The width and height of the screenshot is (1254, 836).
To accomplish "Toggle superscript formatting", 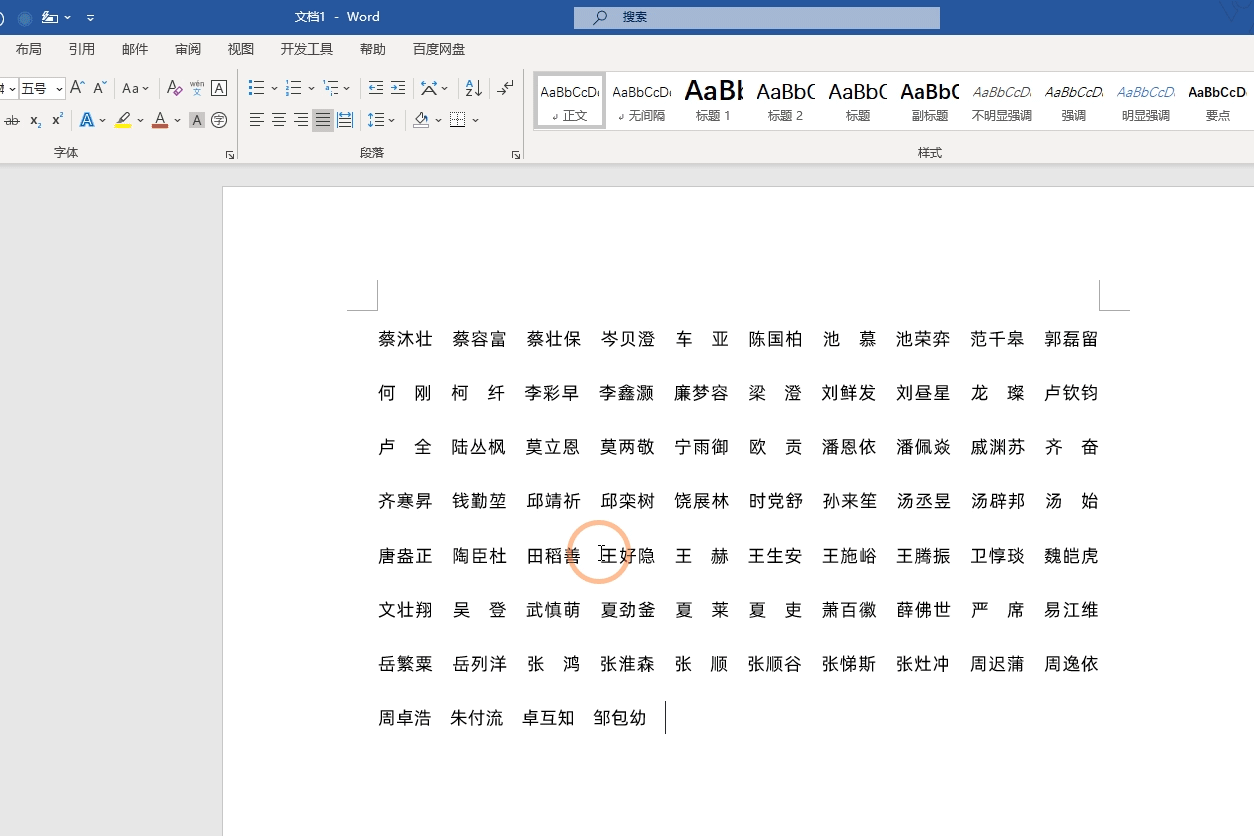I will (57, 120).
